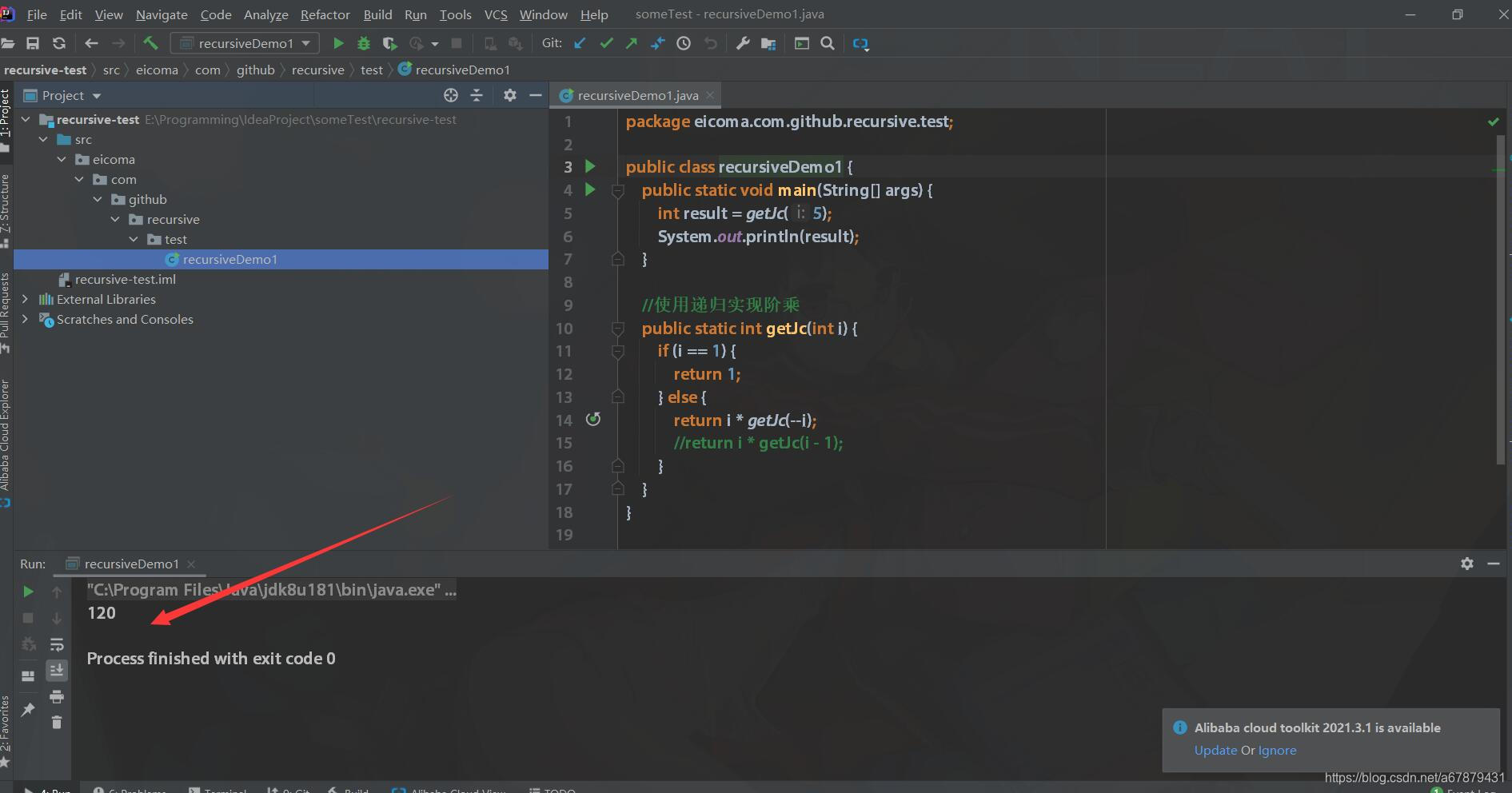
Task: Click the run gutter arrow on line 4
Action: 590,189
